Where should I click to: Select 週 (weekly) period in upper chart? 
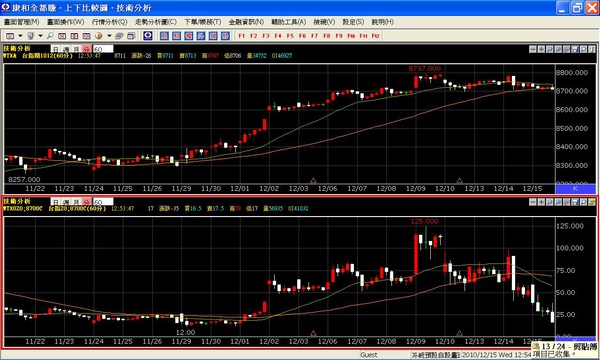click(x=66, y=49)
